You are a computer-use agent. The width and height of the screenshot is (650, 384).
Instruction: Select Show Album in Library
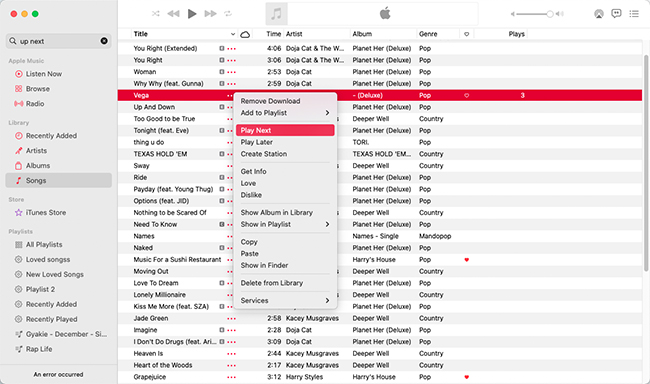tap(285, 212)
